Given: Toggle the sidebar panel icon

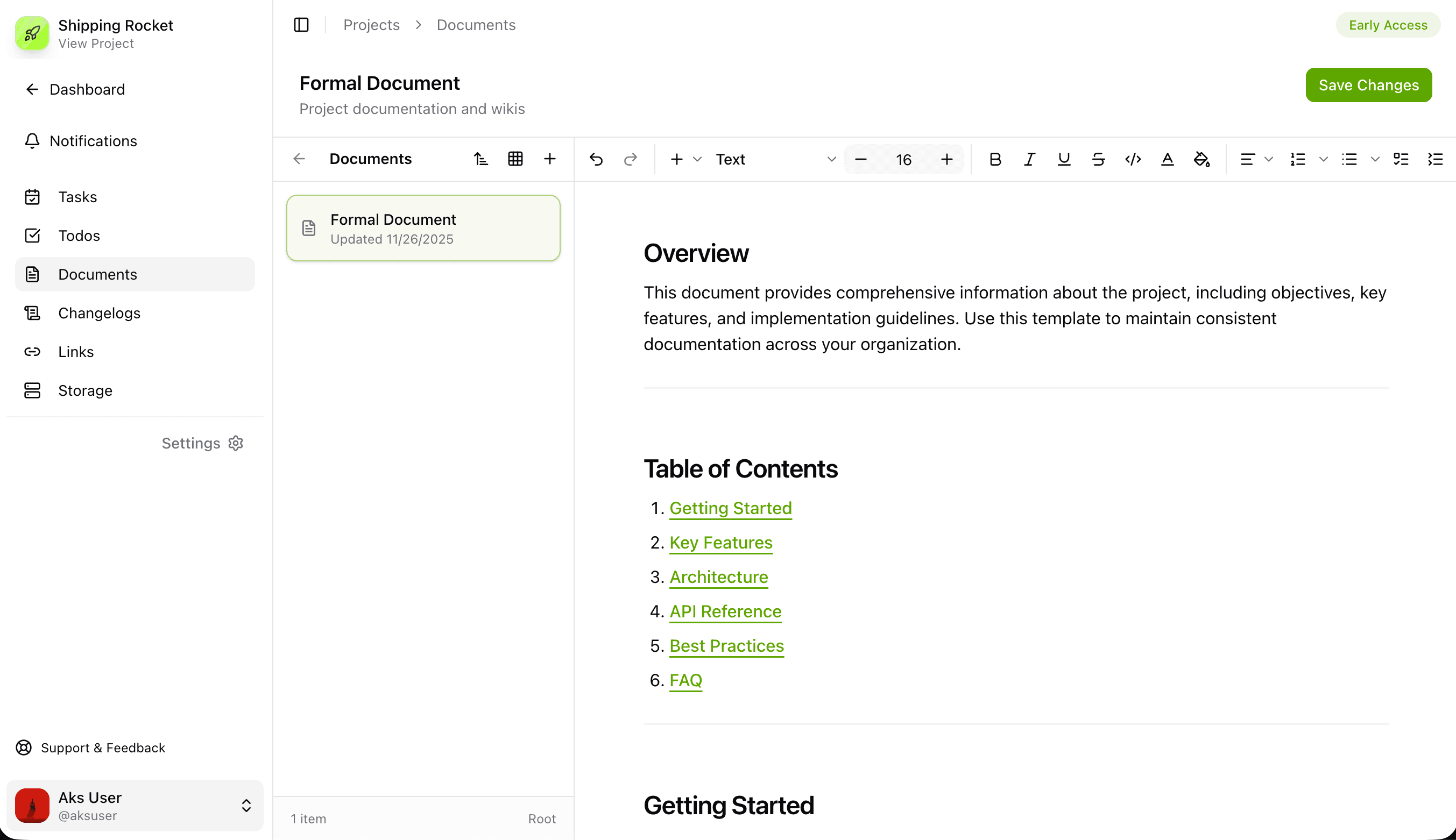Looking at the screenshot, I should pyautogui.click(x=301, y=25).
